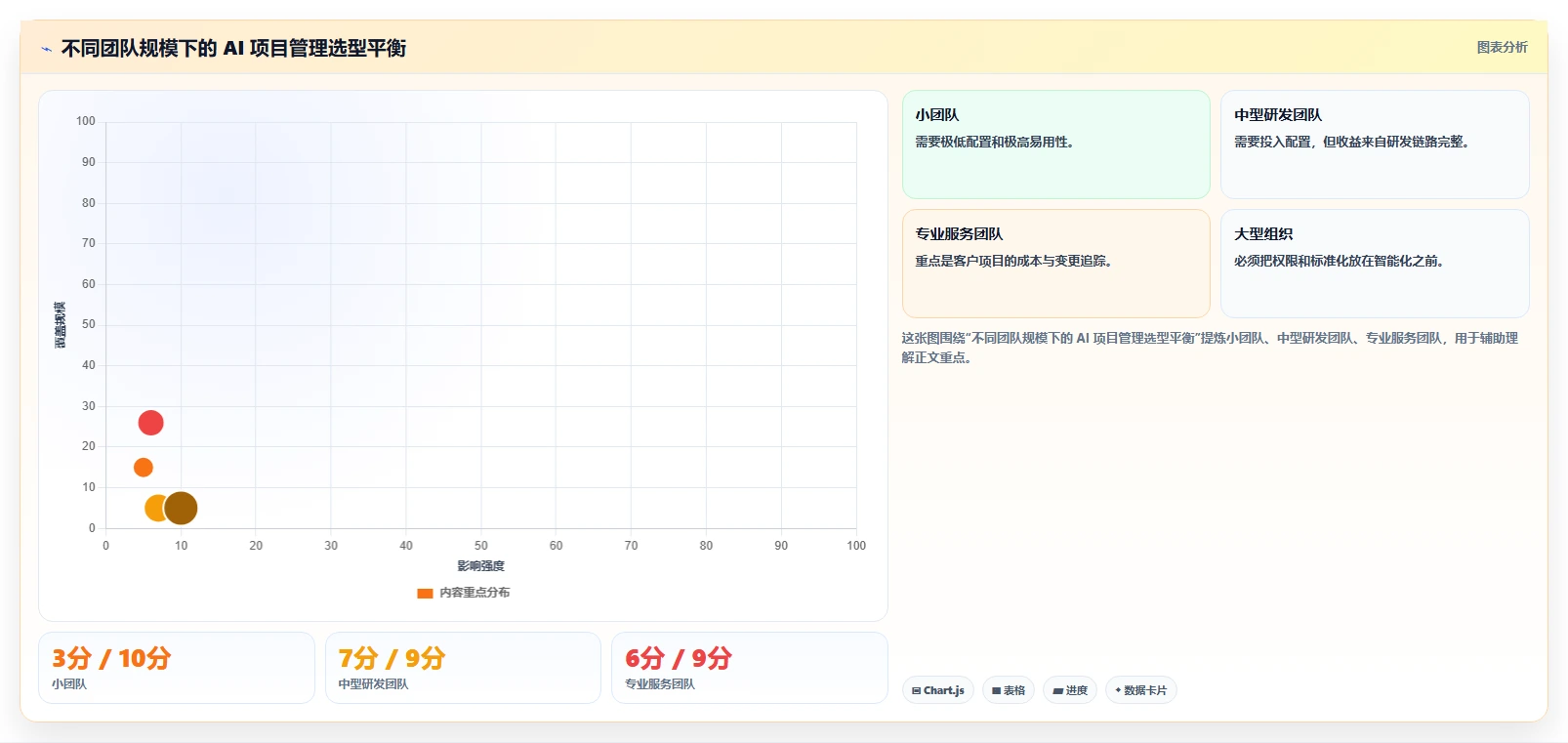Screen dimensions: 1568x743
Task: Click the 表格 tag icon
Action: click(996, 690)
